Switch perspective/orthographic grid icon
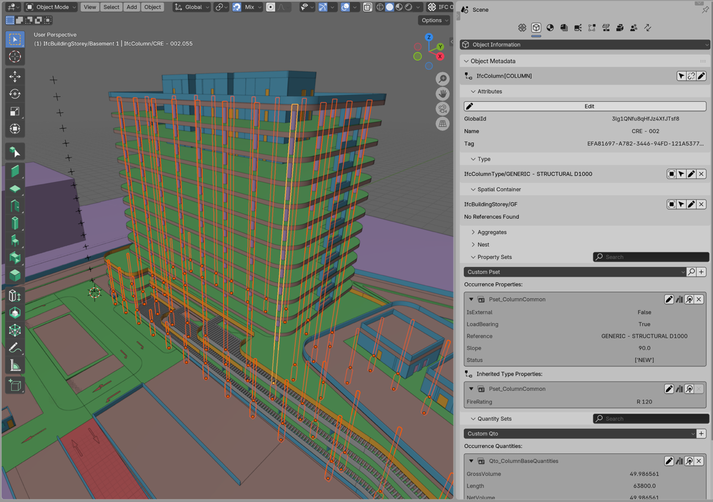 click(442, 124)
